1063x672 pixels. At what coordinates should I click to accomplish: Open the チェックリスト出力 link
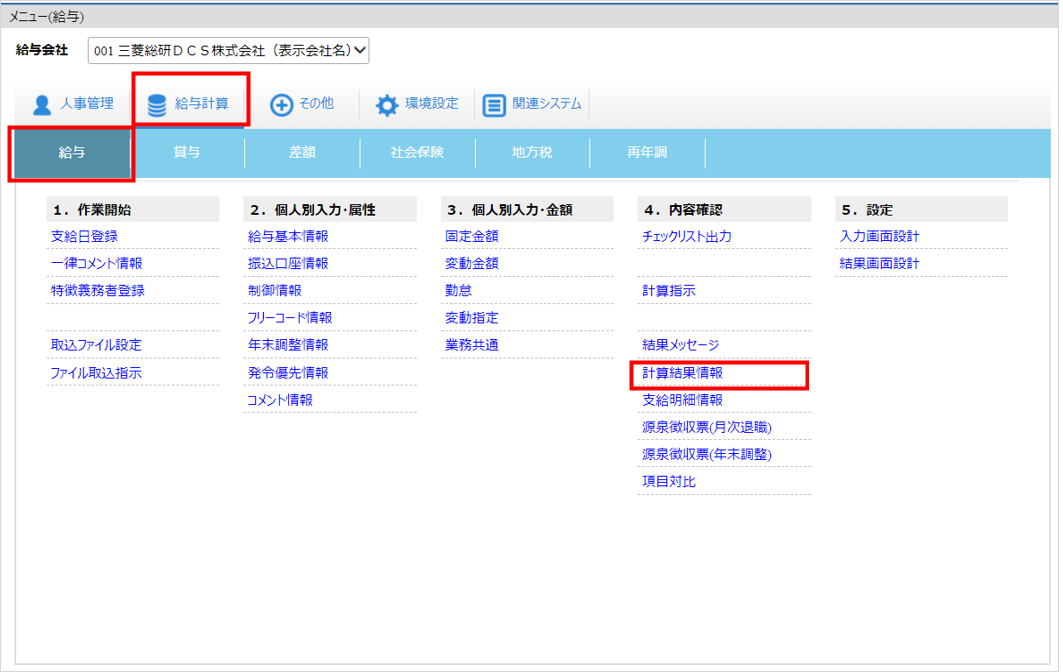point(687,237)
